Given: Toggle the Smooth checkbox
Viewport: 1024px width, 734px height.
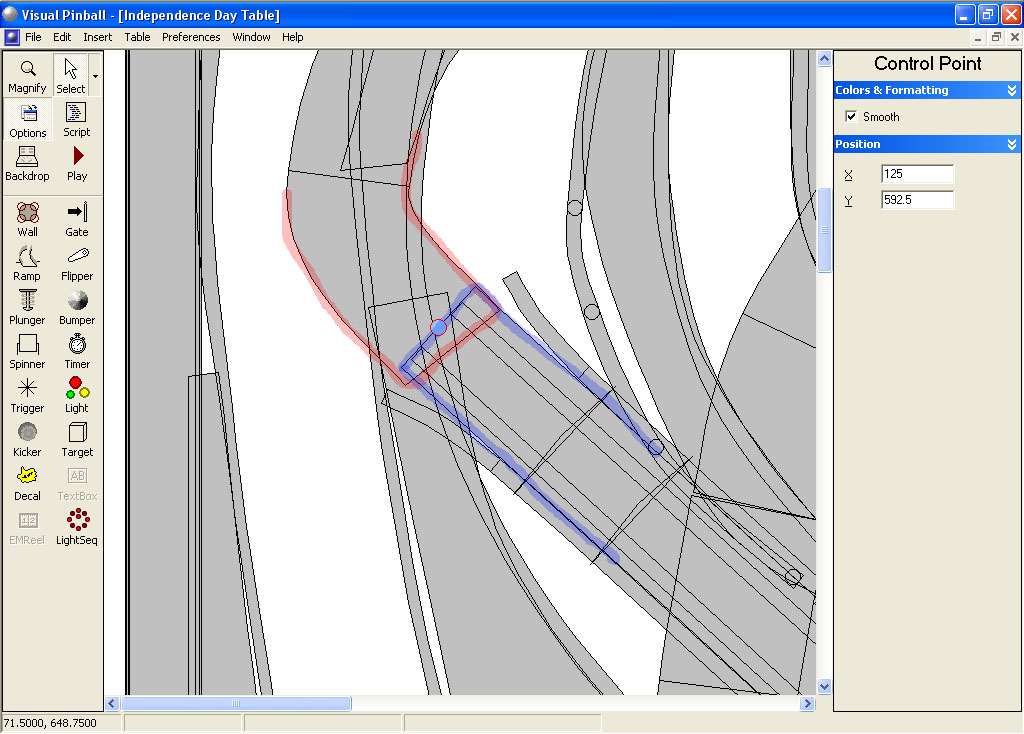Looking at the screenshot, I should 851,117.
